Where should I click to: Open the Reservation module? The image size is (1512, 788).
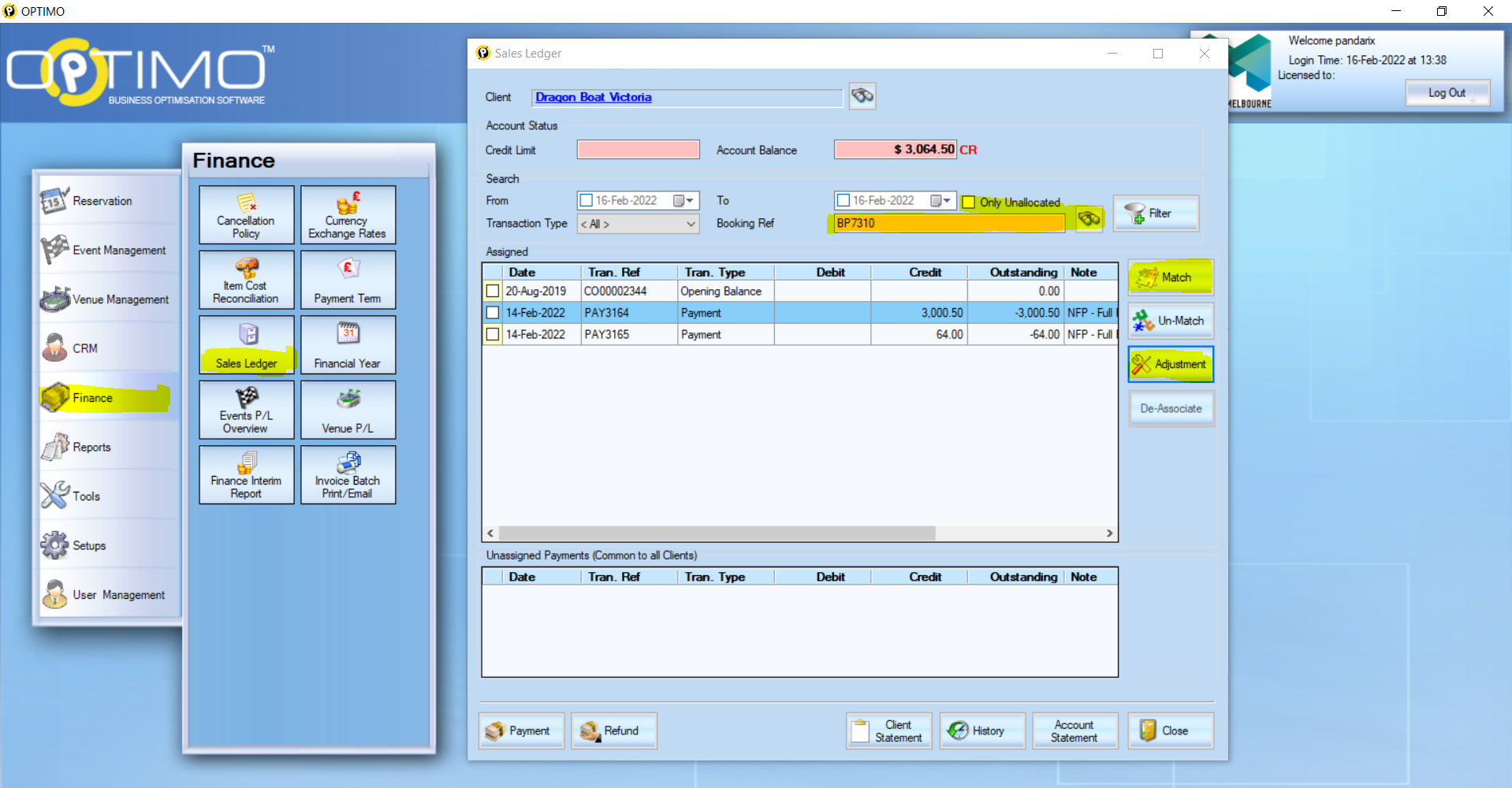(109, 201)
